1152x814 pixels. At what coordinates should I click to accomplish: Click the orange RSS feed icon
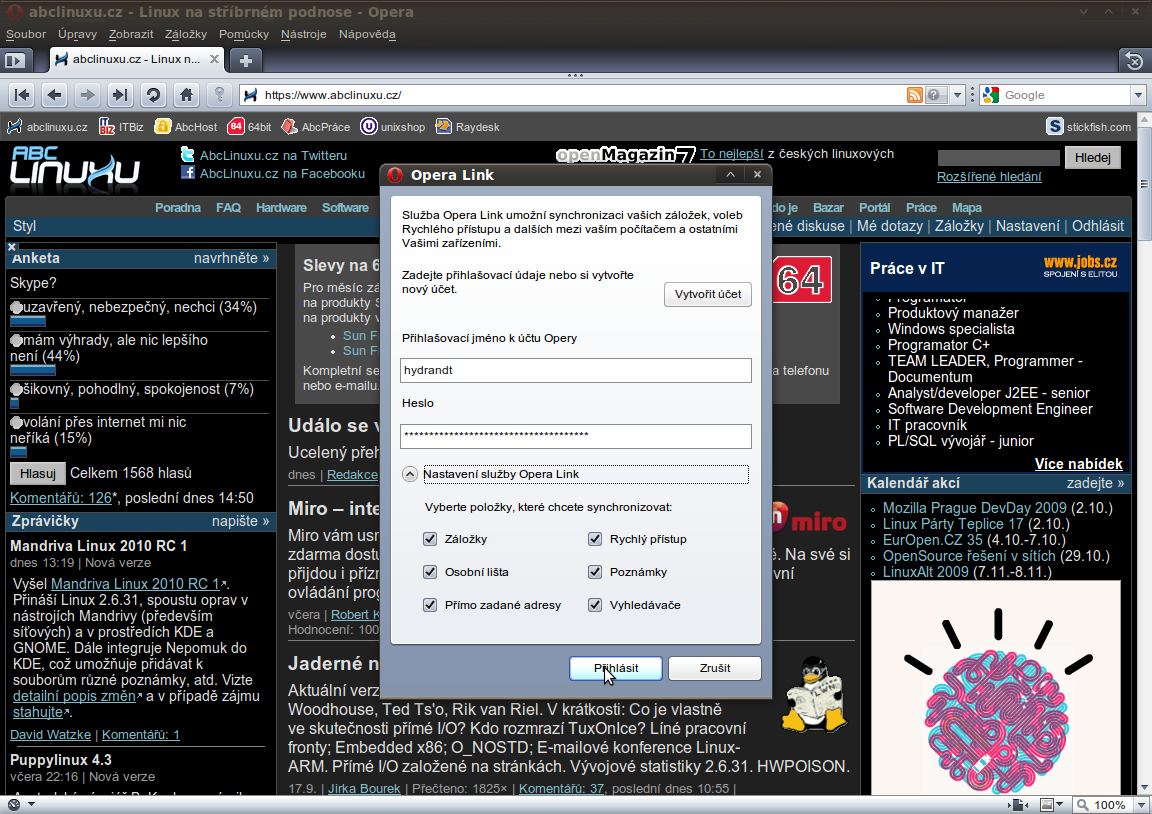915,95
